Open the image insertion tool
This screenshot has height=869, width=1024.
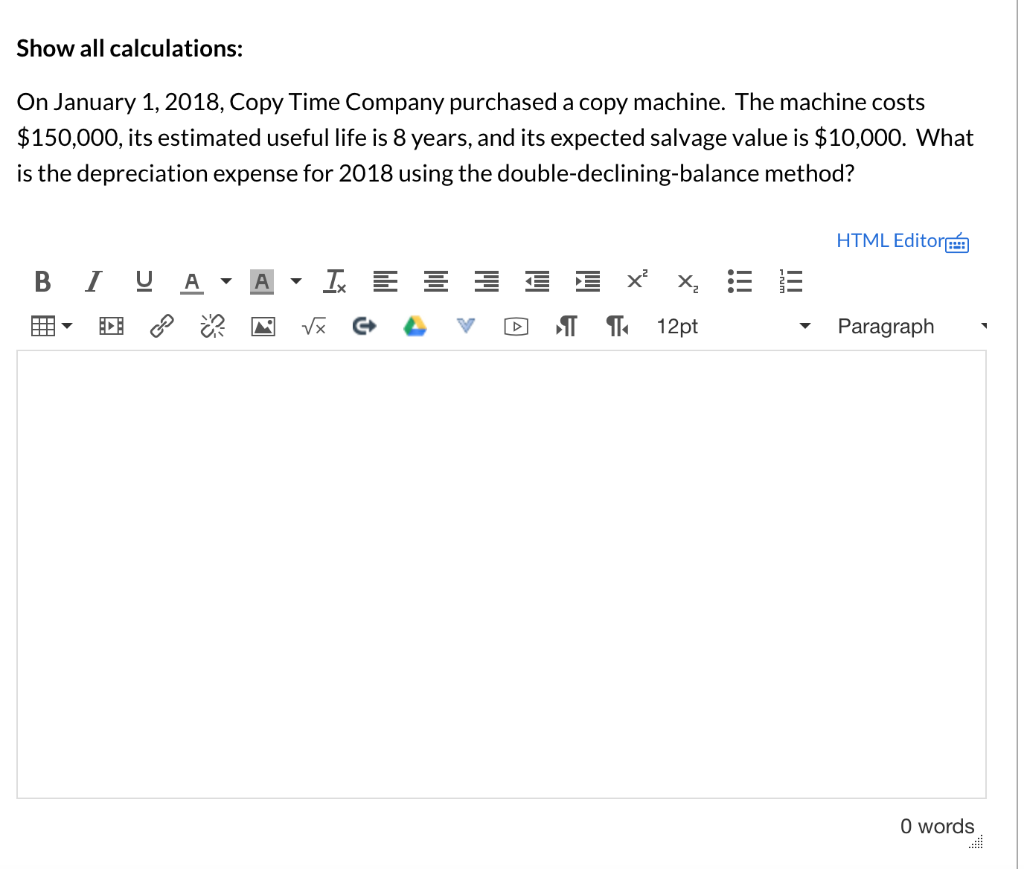(x=263, y=325)
